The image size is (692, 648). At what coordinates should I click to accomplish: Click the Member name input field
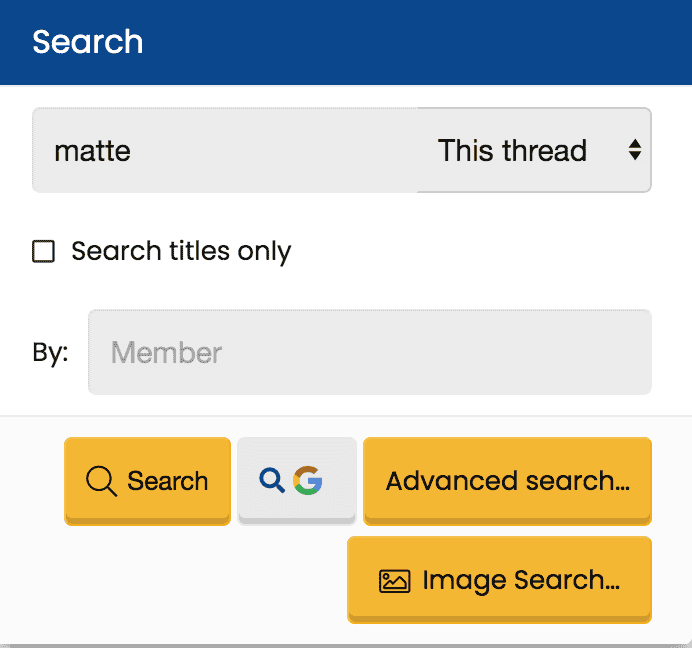(370, 352)
